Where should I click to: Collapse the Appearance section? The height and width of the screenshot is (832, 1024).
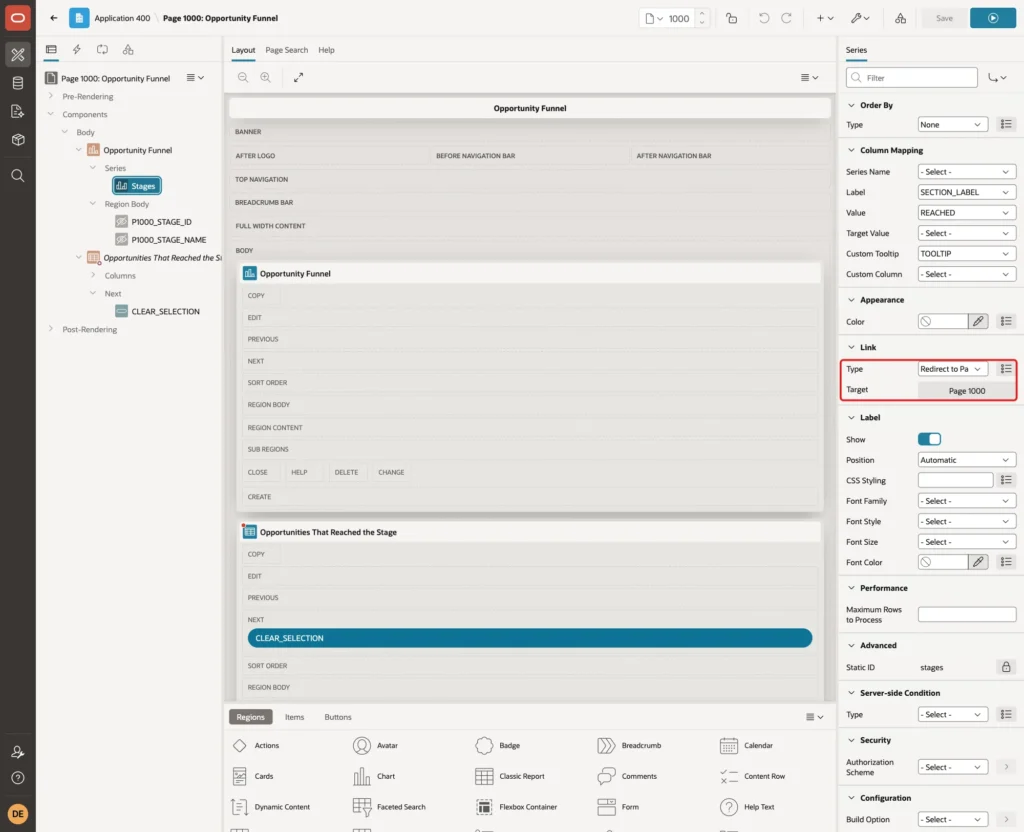coord(851,300)
